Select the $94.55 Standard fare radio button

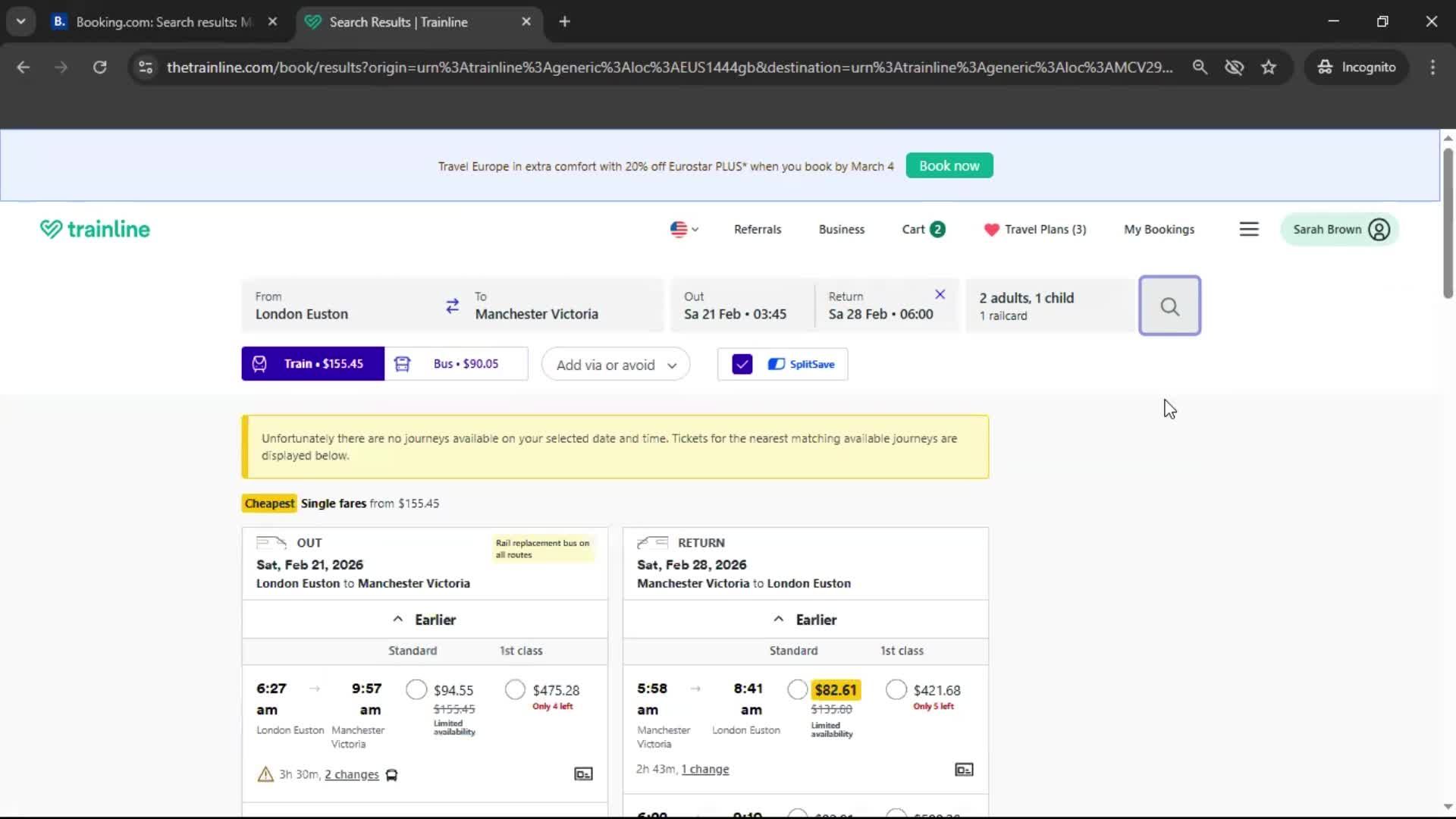pos(416,689)
